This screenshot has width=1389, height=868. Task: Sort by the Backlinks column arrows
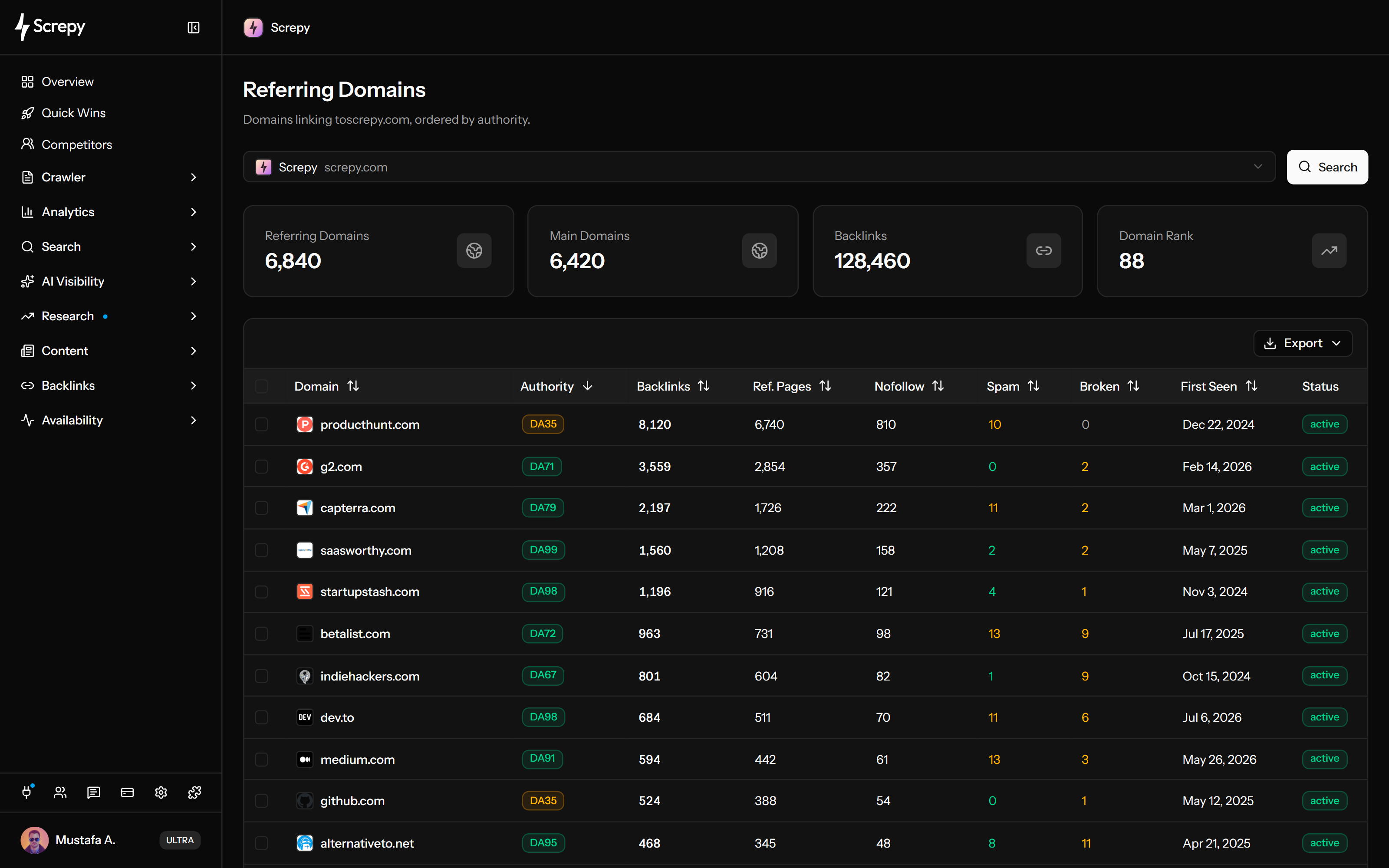(704, 386)
